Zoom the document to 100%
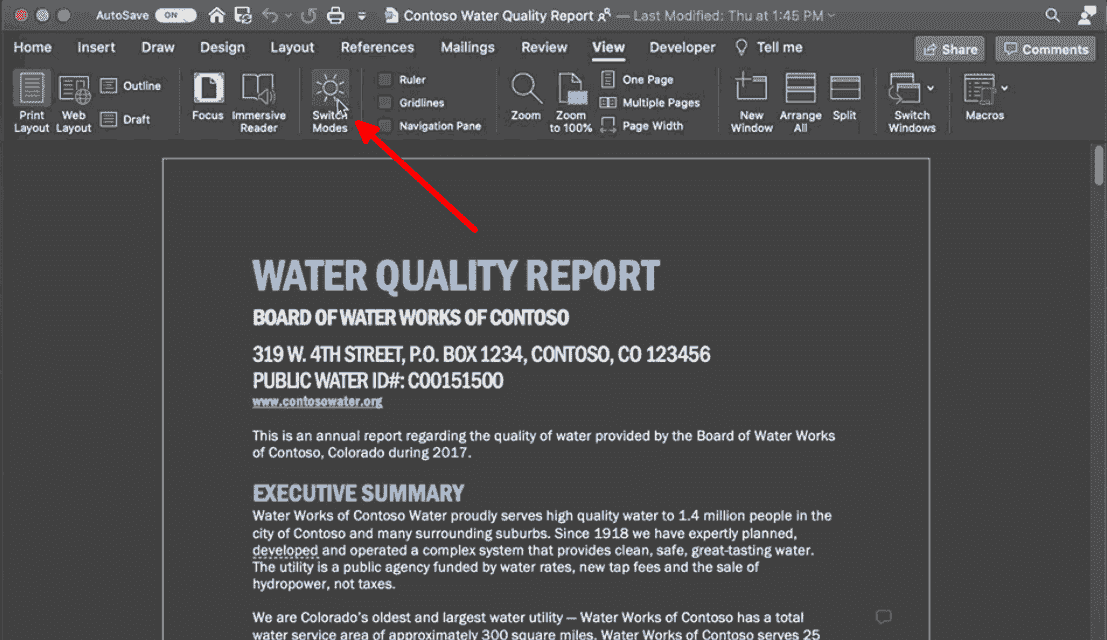The image size is (1107, 640). click(x=571, y=100)
